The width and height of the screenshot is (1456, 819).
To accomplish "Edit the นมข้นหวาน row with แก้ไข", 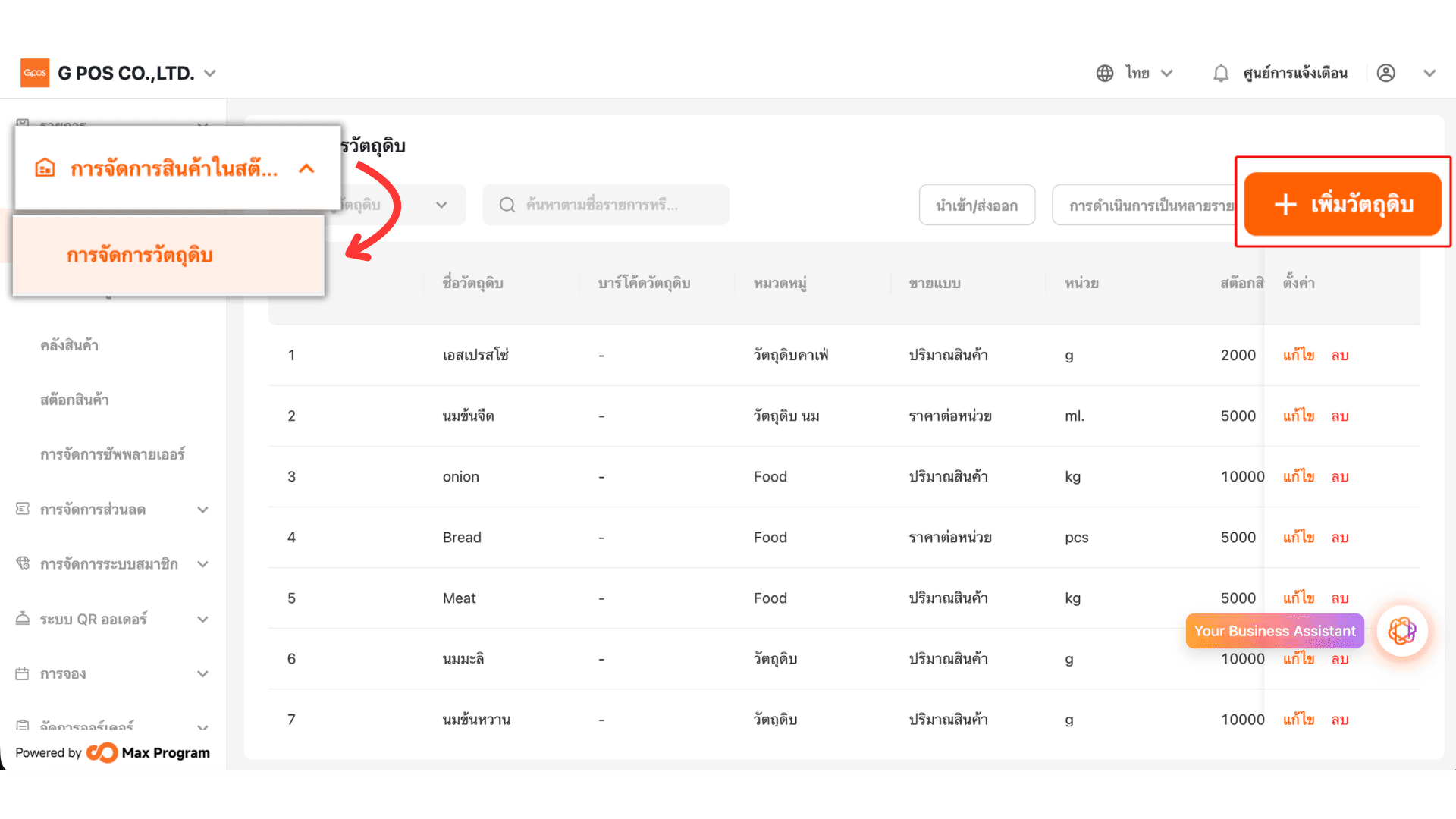I will click(x=1298, y=719).
